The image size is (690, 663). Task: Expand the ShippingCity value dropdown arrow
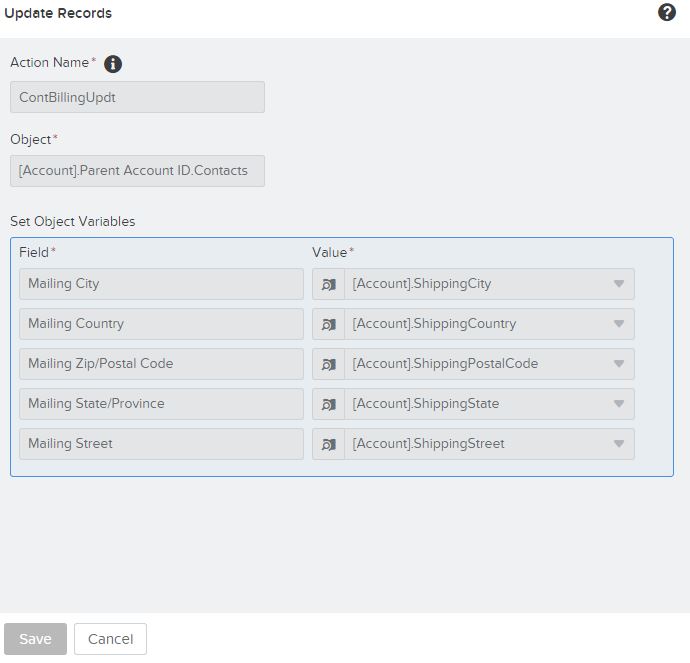(x=618, y=284)
